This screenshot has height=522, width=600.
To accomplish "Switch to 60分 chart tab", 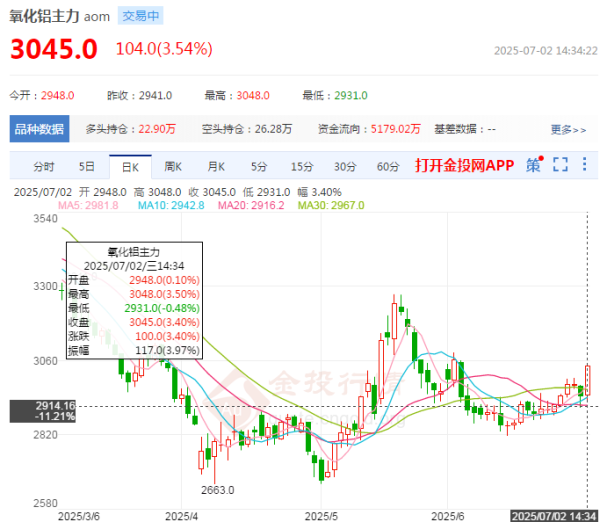I will click(388, 167).
